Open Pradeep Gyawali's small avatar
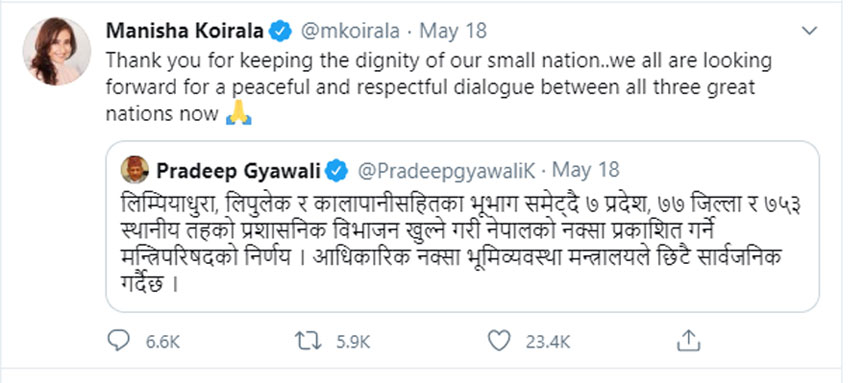 [135, 169]
